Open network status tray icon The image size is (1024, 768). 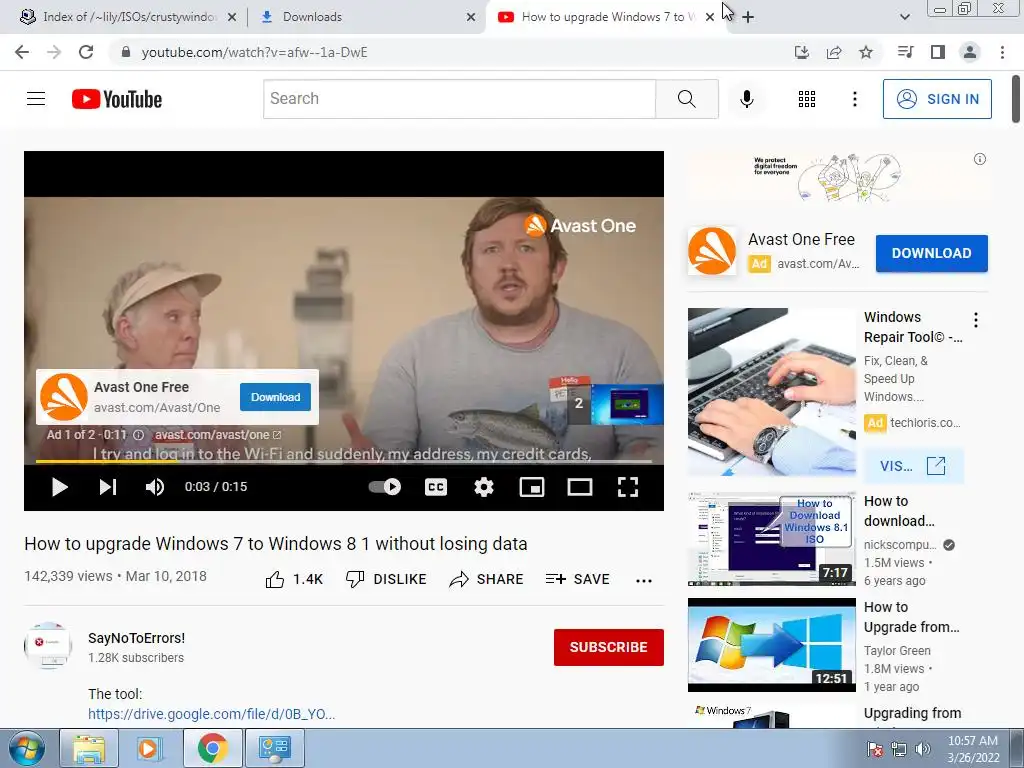899,749
